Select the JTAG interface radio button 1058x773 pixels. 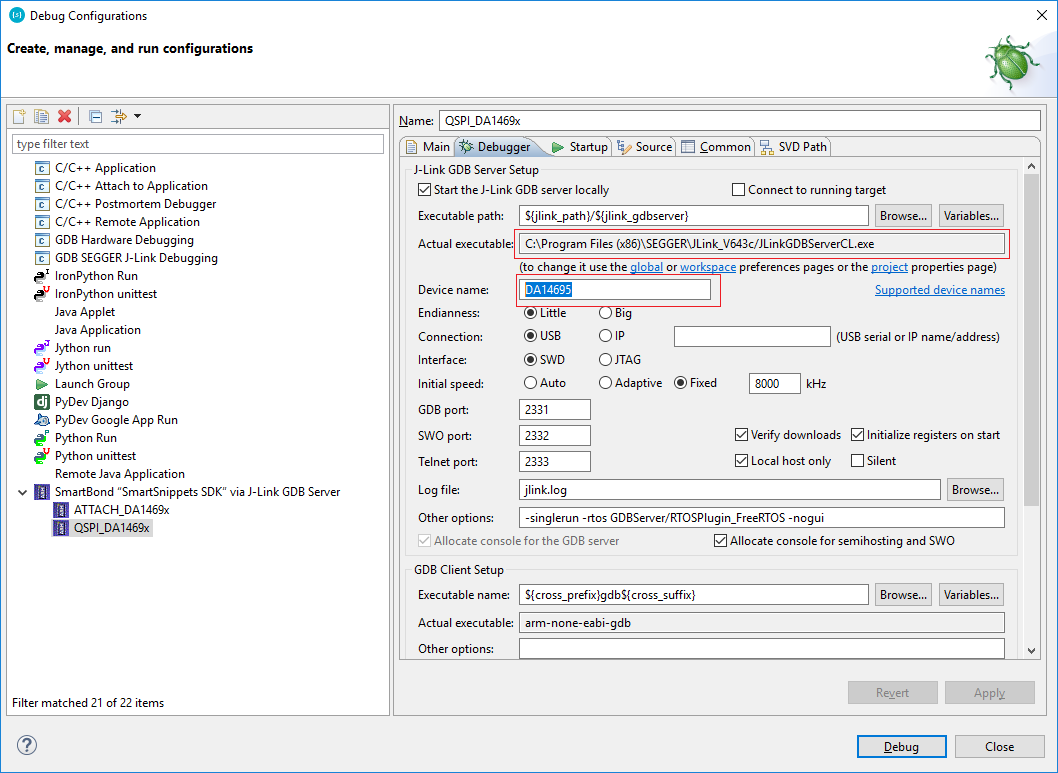tap(606, 360)
